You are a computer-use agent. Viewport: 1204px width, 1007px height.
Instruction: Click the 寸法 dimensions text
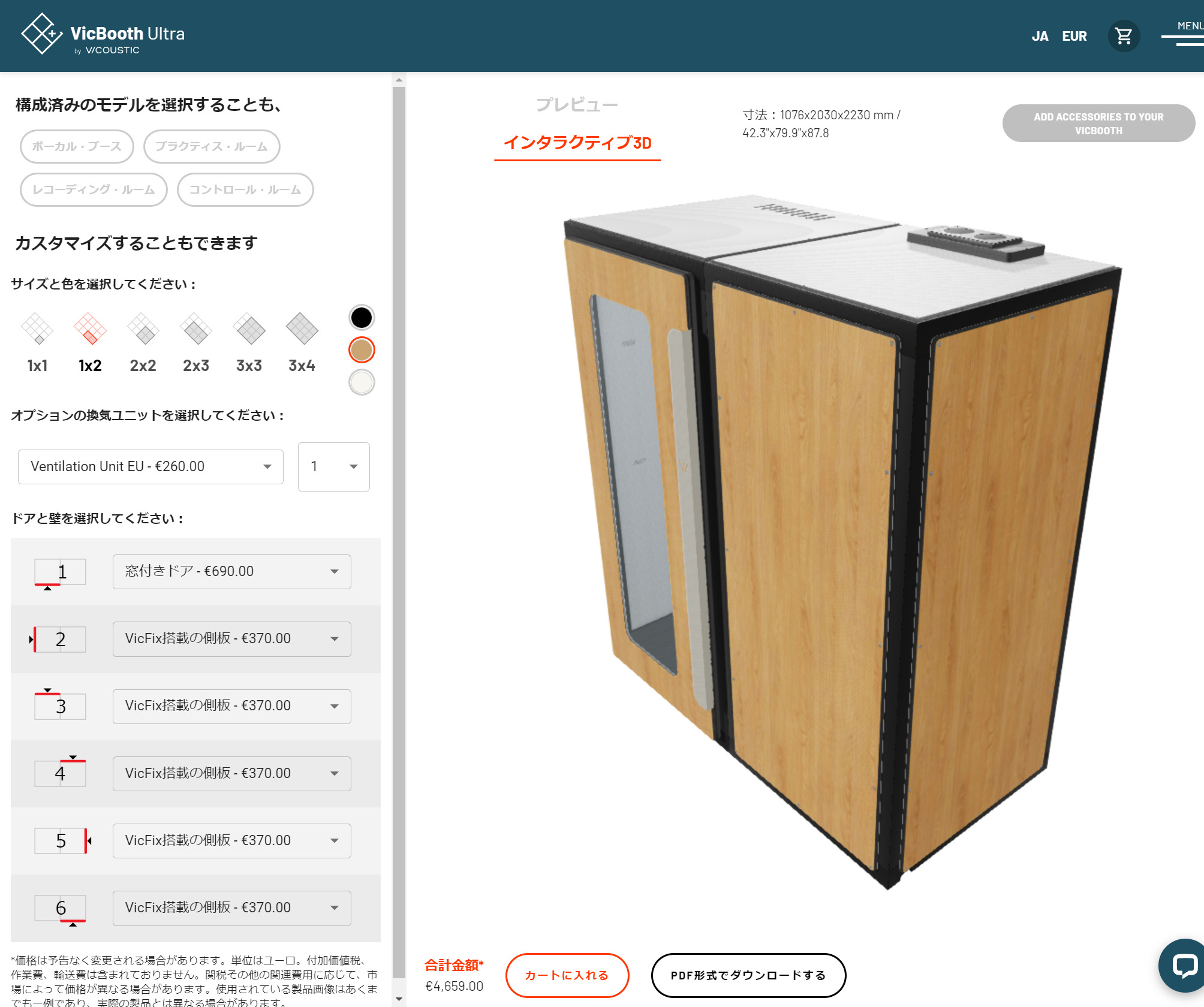click(x=821, y=123)
